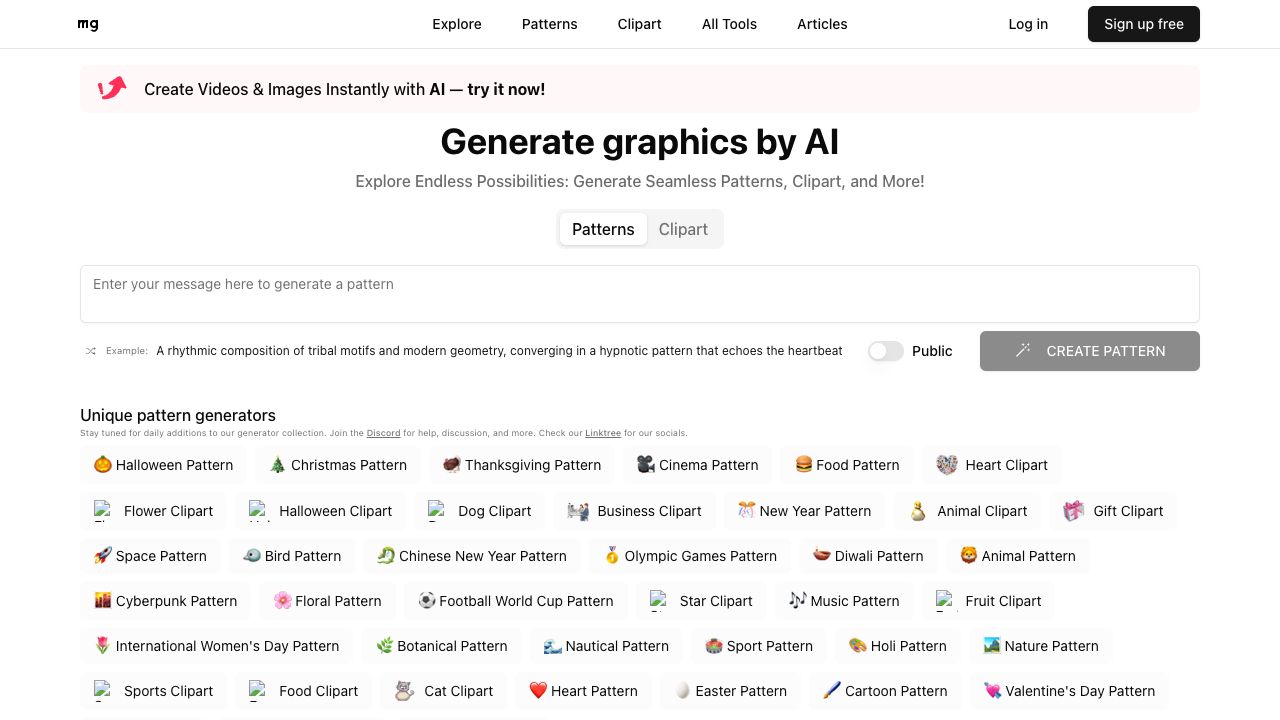
Task: Click the soccer ball Football World Cup icon
Action: (427, 601)
